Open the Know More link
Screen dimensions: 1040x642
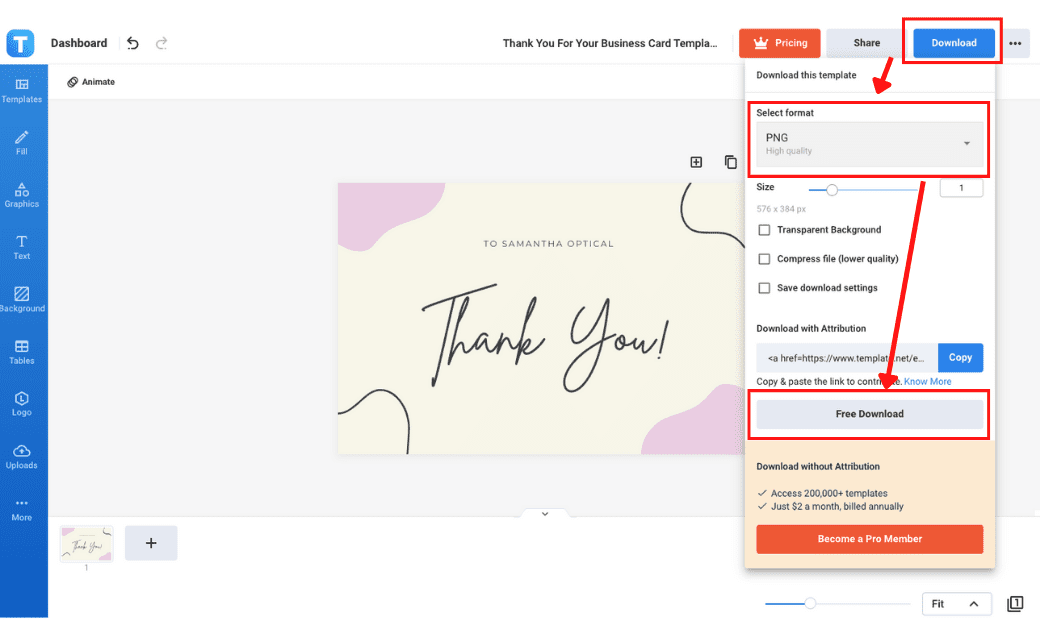(x=927, y=382)
